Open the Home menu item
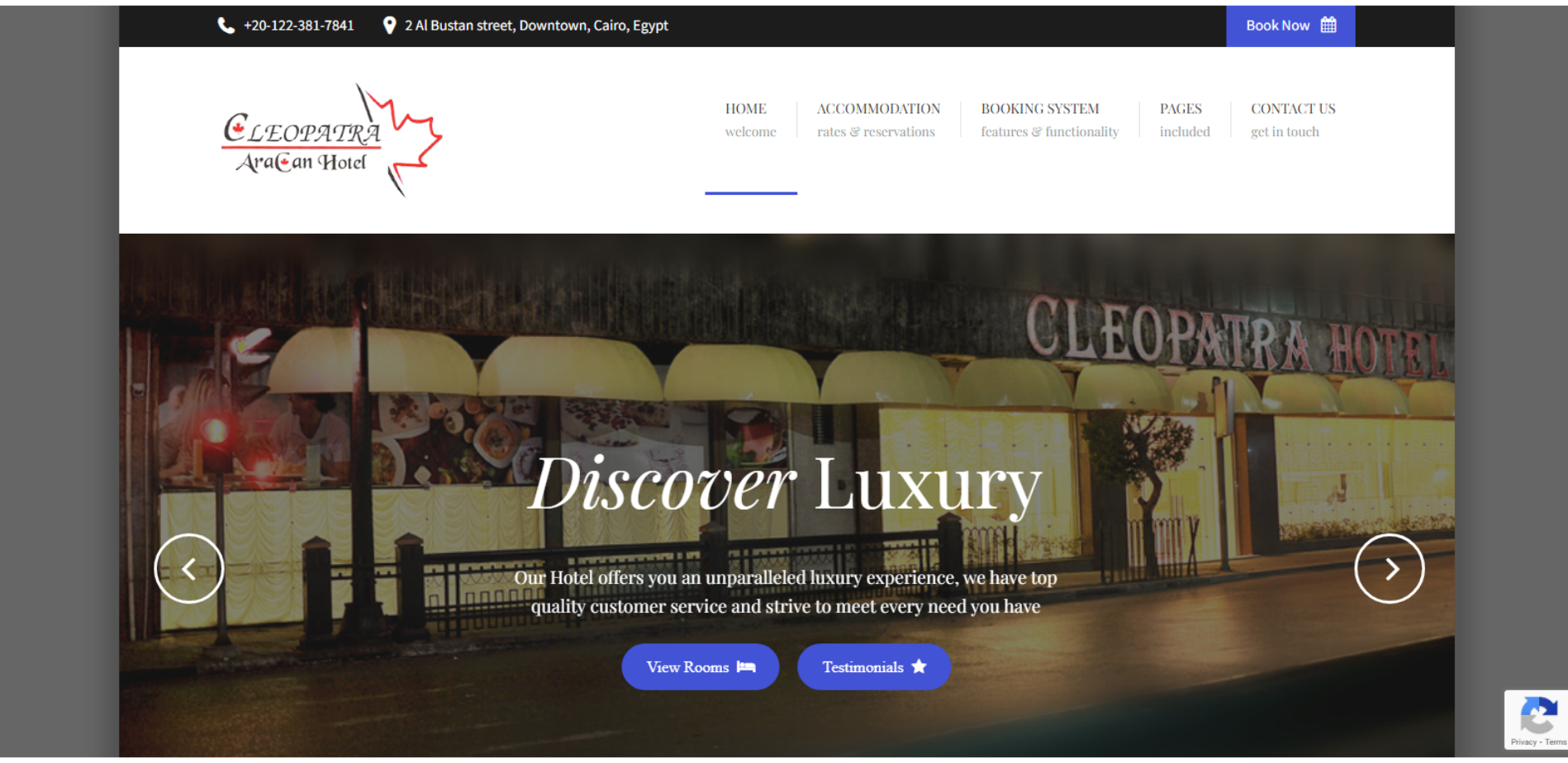The image size is (1568, 763). 750,120
